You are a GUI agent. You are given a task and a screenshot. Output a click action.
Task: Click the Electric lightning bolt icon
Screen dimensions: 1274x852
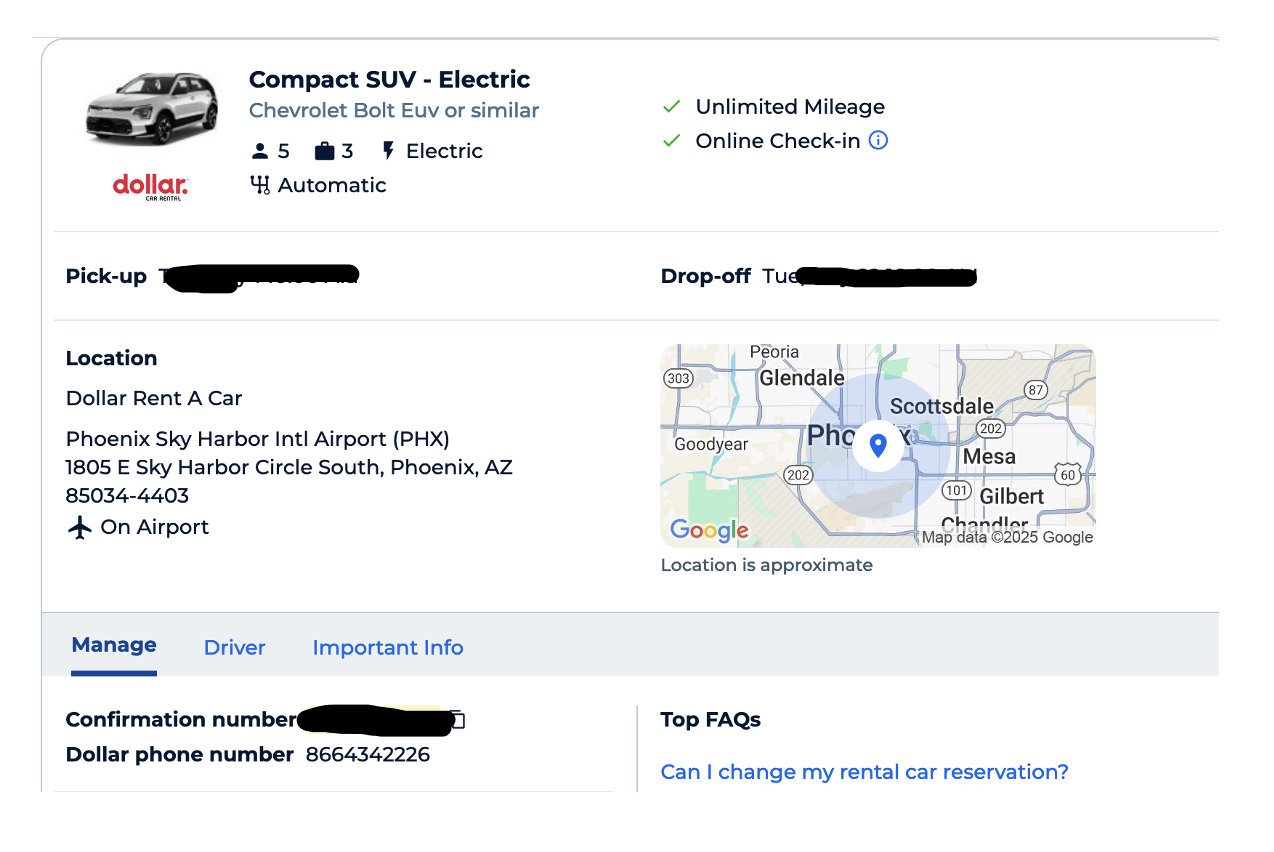[x=389, y=152]
